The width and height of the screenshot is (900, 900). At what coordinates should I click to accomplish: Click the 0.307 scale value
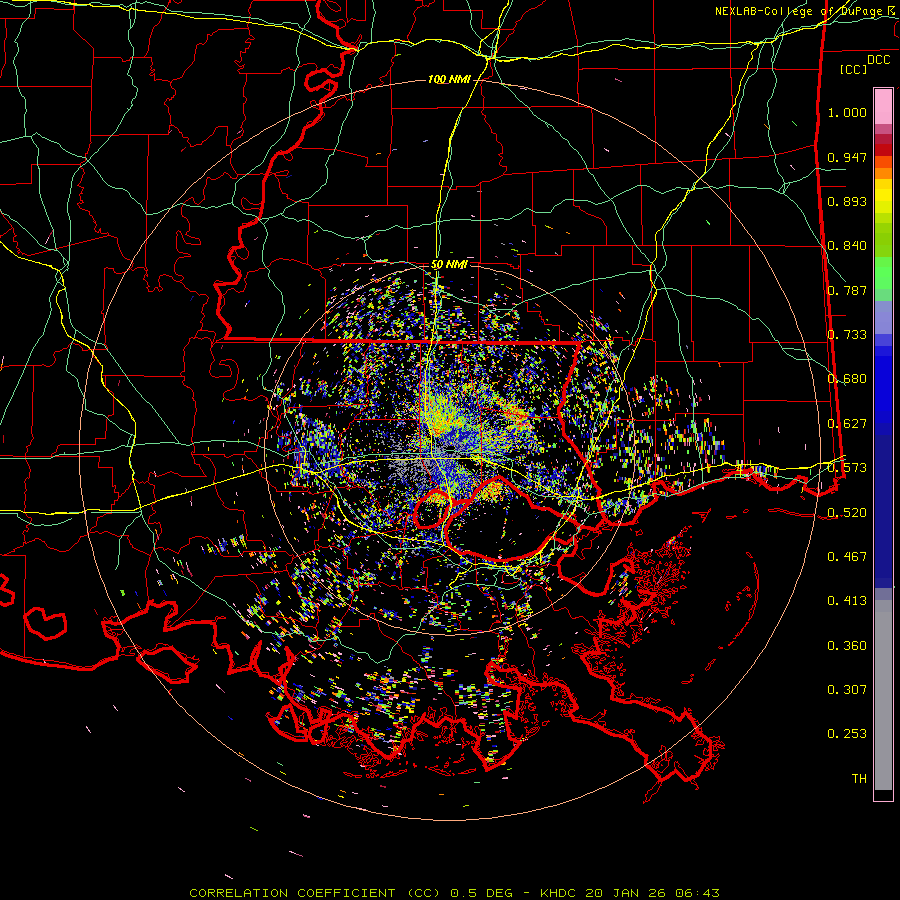click(847, 690)
